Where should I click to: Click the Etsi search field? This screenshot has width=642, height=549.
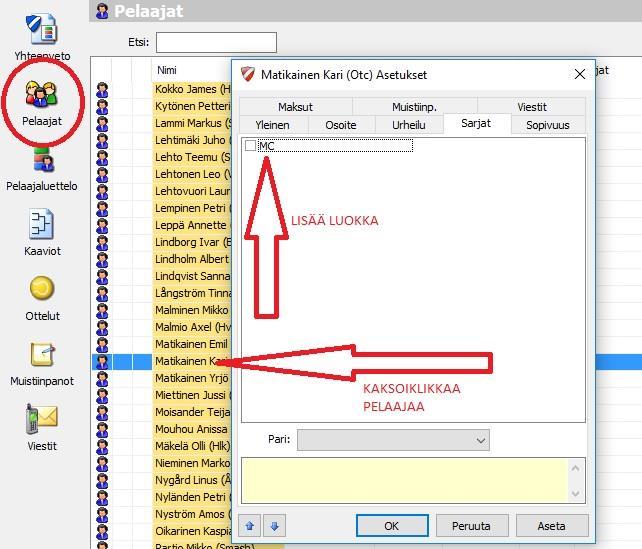click(216, 42)
